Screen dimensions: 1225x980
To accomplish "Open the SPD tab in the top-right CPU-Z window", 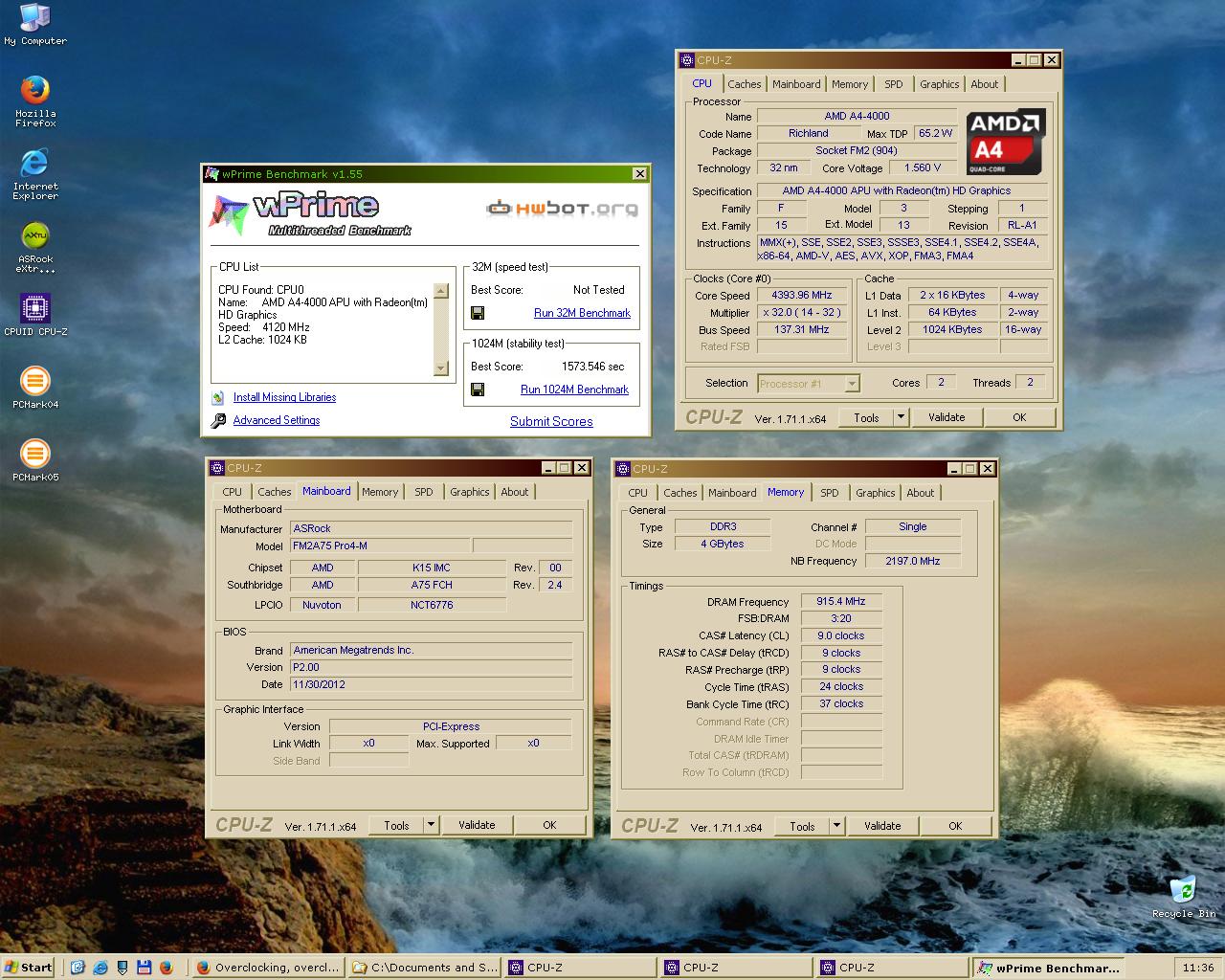I will click(893, 84).
